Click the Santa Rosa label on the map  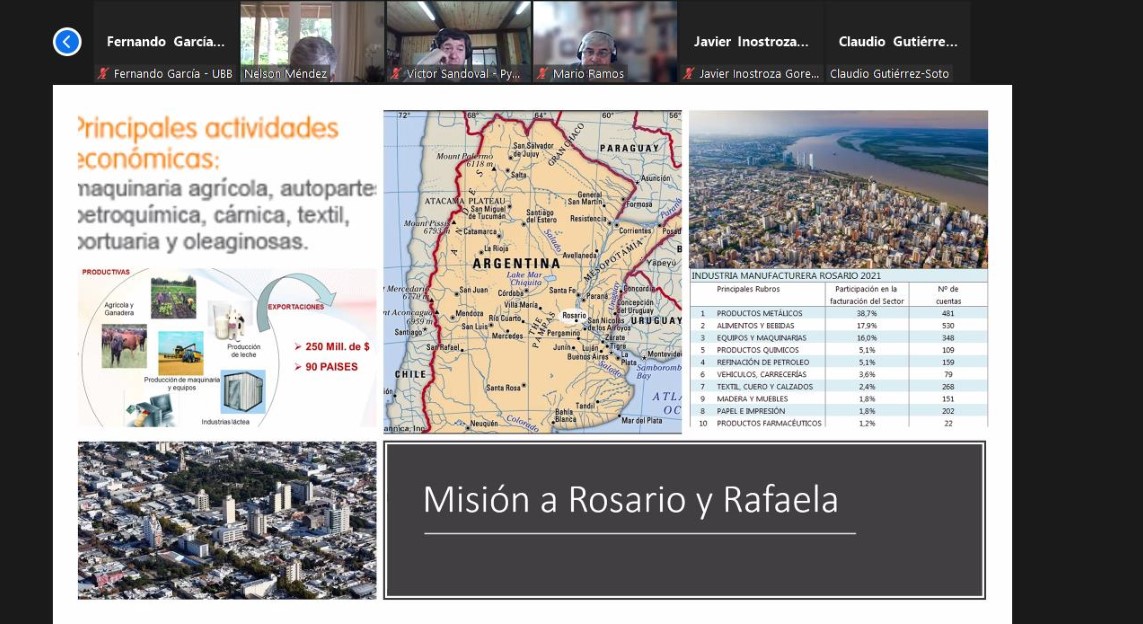pyautogui.click(x=502, y=387)
